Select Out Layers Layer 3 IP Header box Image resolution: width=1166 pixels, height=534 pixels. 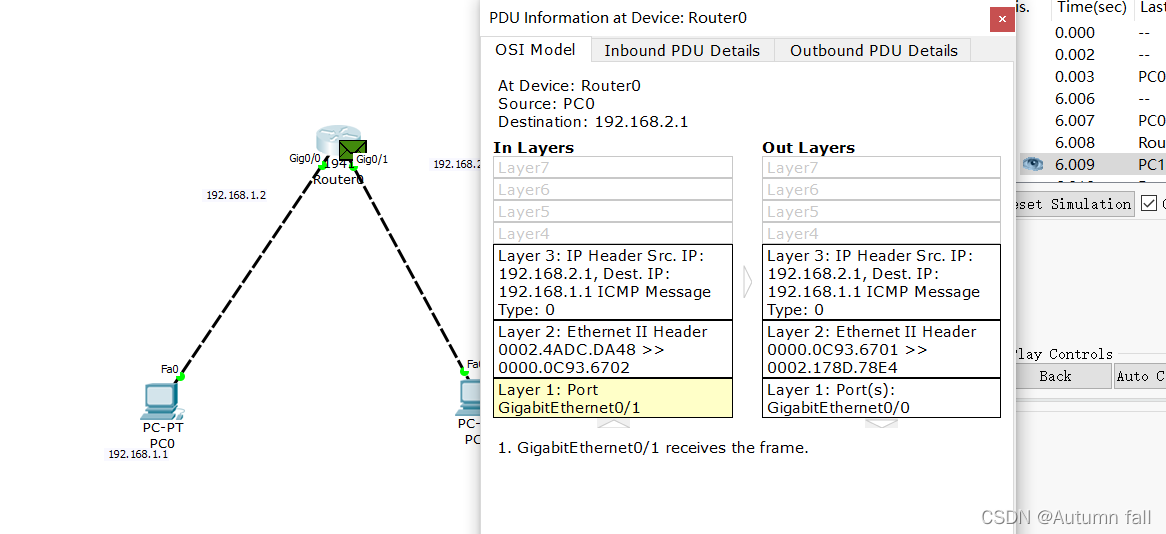click(881, 282)
